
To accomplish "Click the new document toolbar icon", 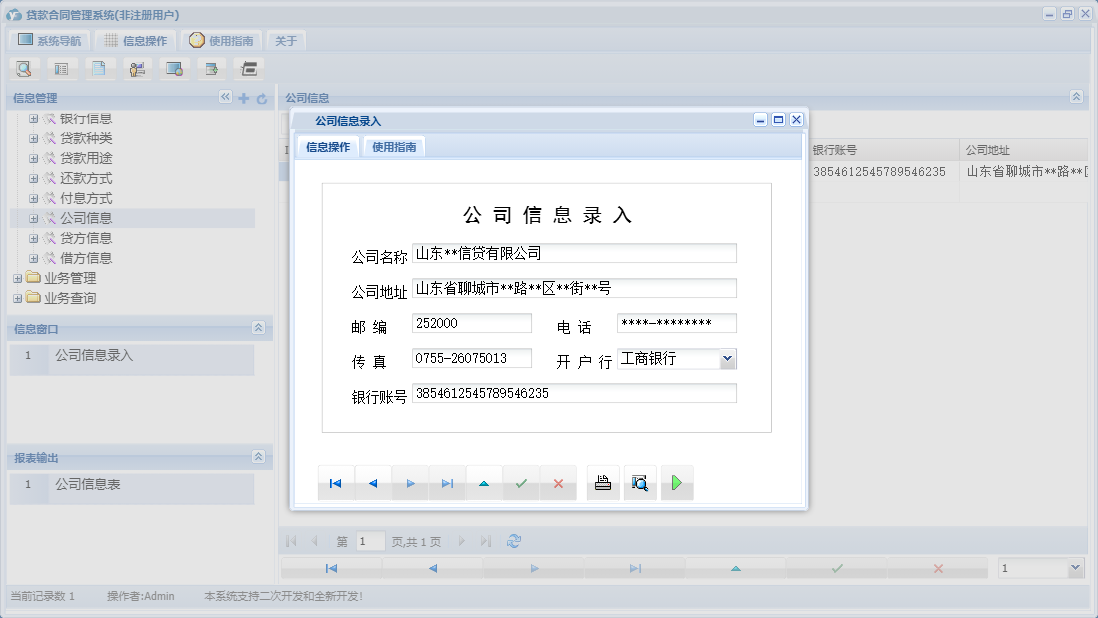I will pos(100,68).
